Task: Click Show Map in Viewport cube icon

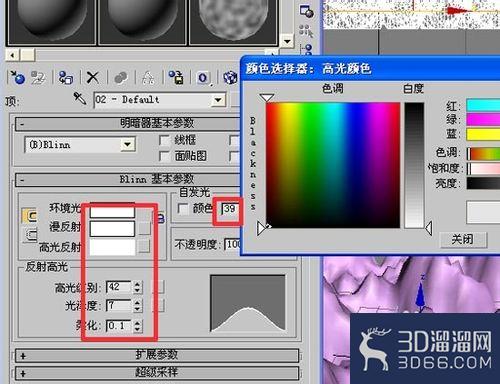Action: (230, 77)
